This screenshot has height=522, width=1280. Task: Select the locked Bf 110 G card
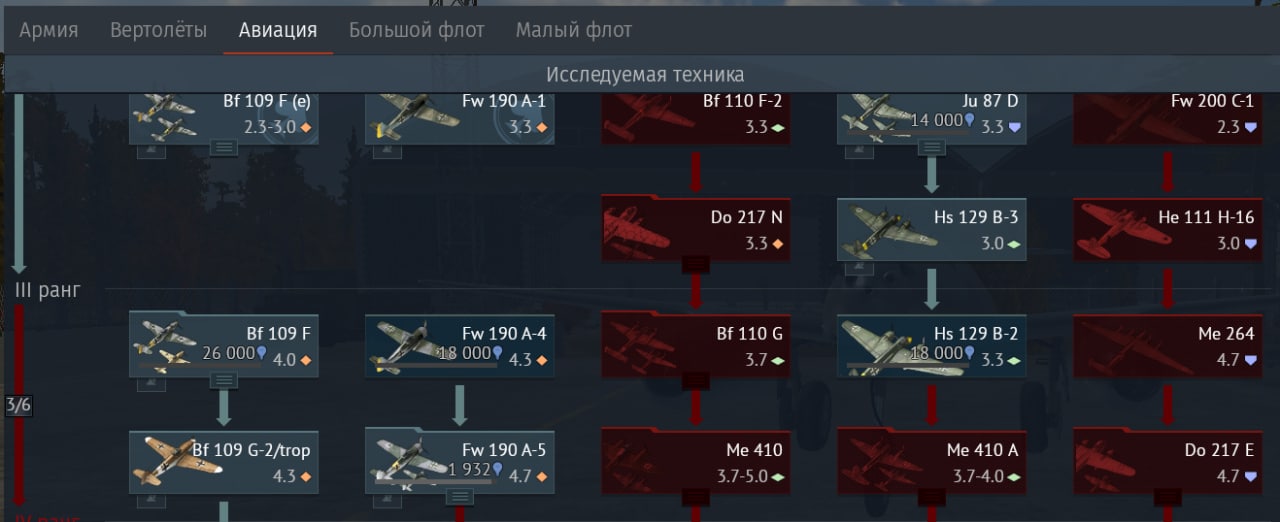click(695, 345)
